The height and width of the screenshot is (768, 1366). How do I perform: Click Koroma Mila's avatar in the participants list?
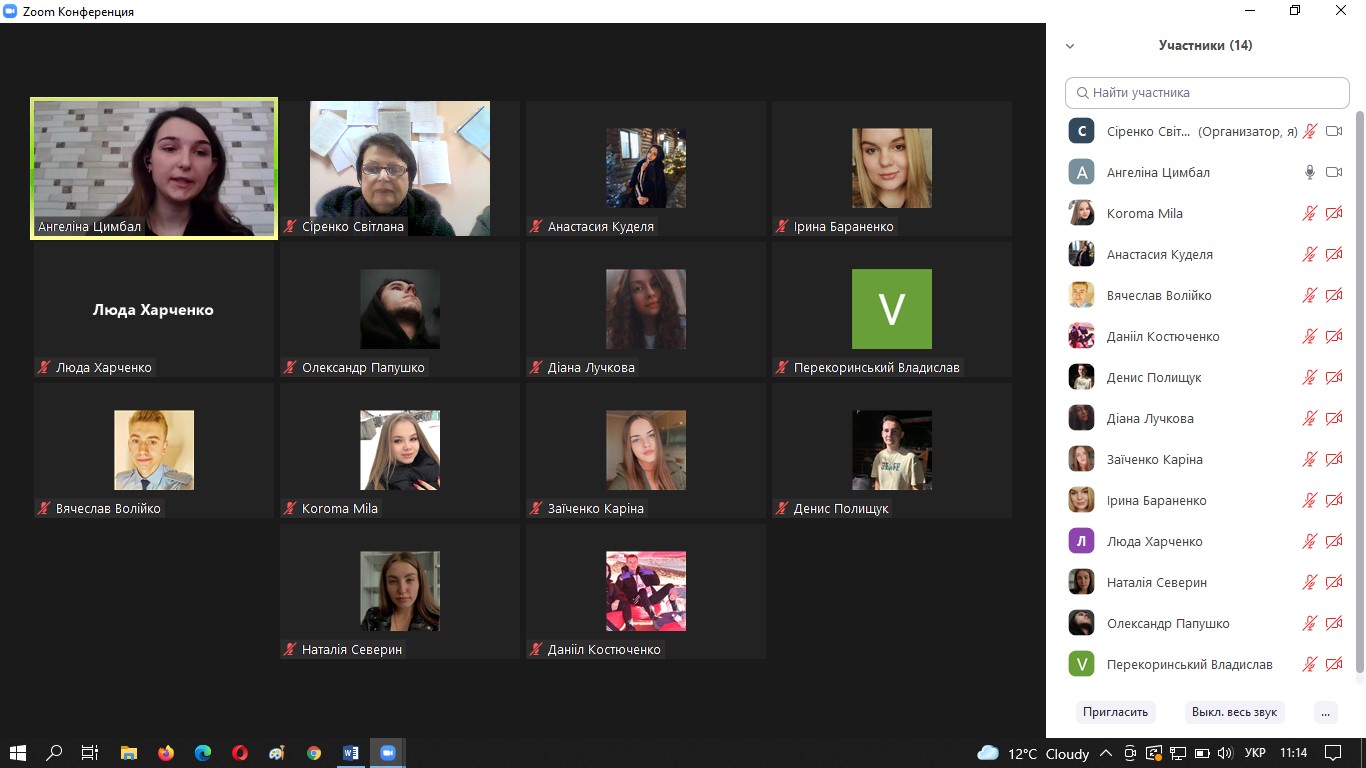tap(1081, 213)
